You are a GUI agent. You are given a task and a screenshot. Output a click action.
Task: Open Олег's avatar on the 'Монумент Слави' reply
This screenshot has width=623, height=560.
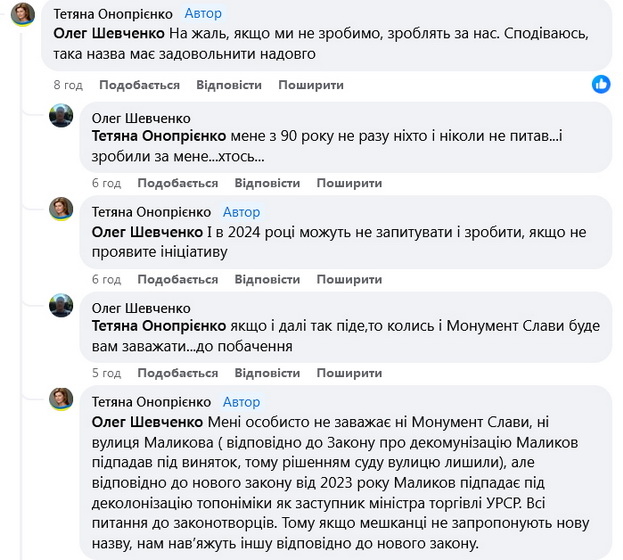tap(62, 306)
